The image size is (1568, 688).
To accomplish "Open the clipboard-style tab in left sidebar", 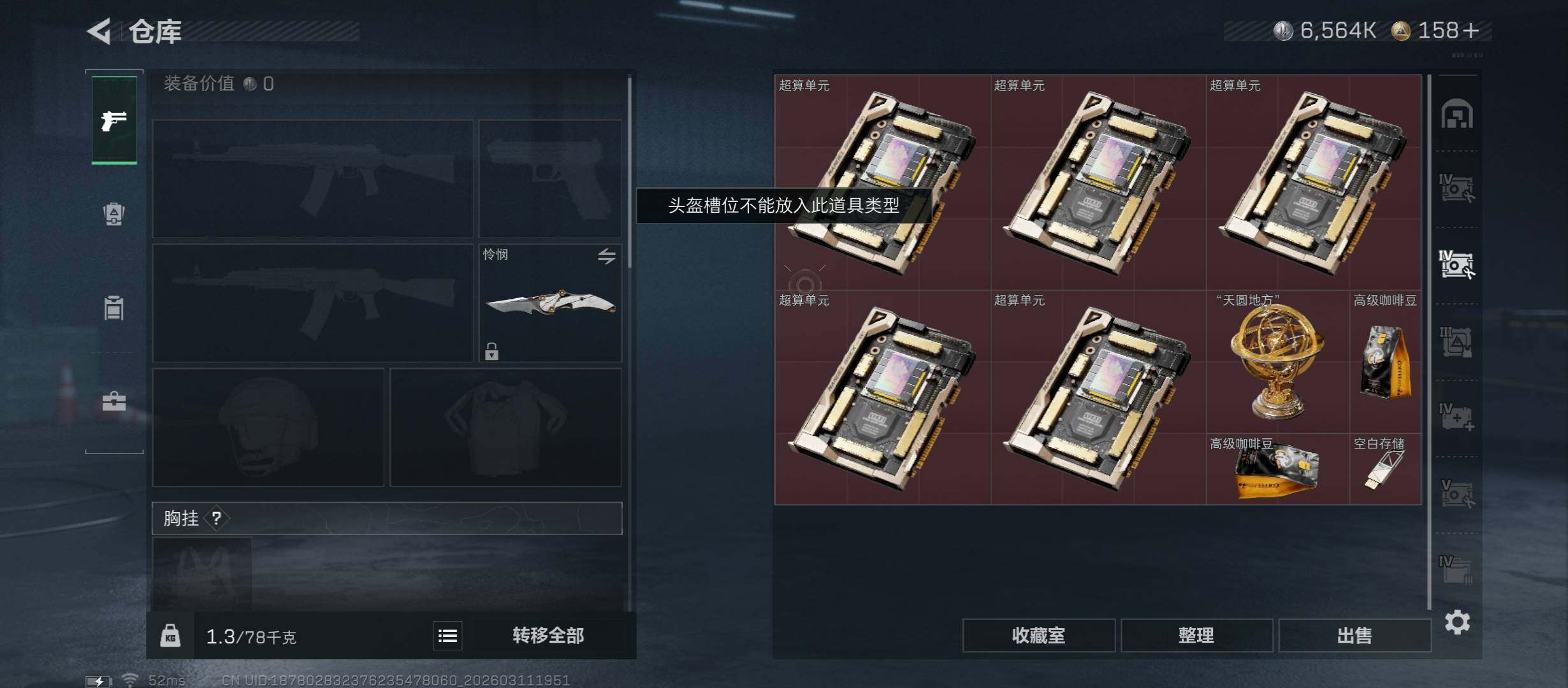I will pos(114,308).
